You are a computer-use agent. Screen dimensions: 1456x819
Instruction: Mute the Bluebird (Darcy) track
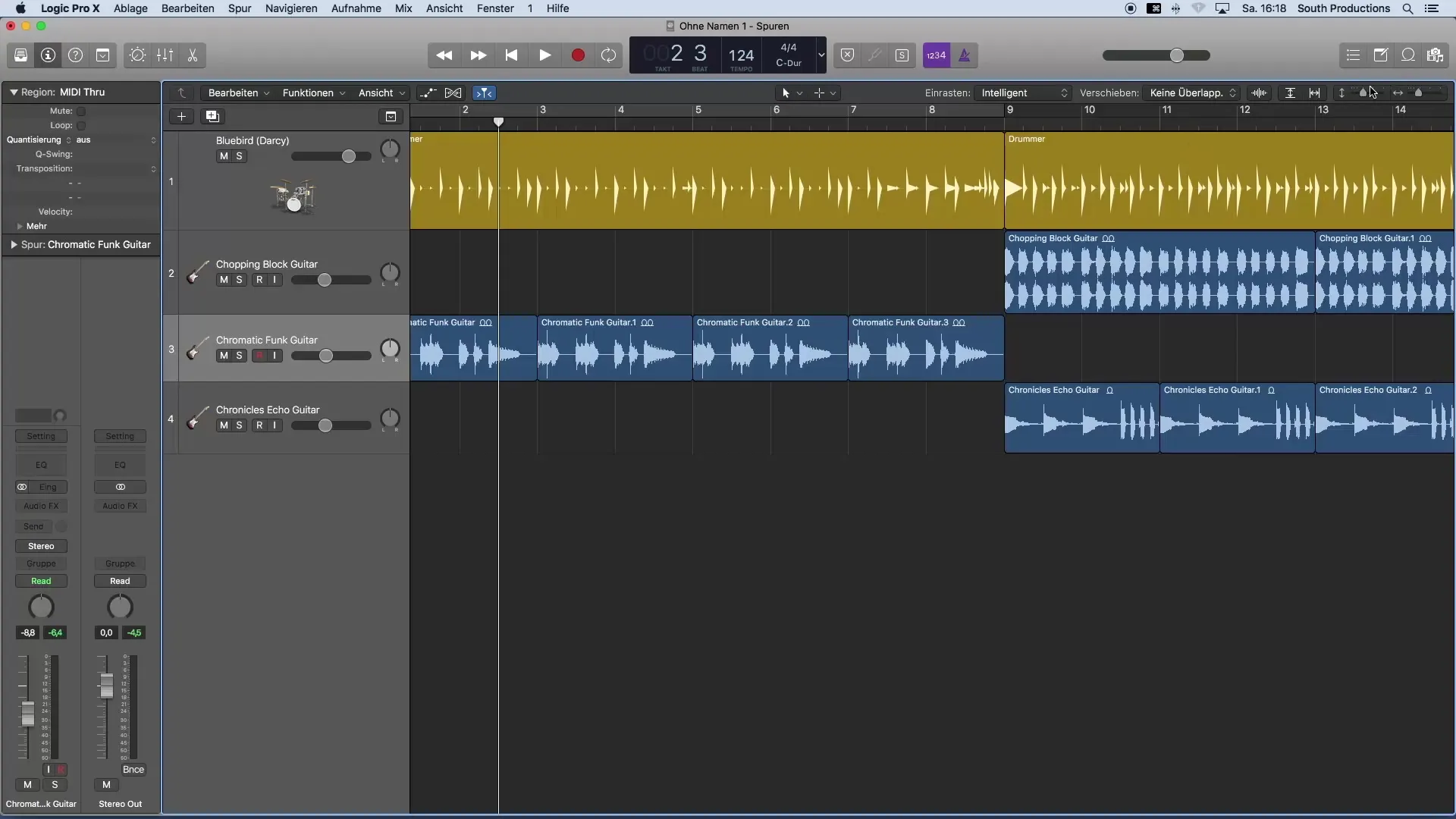[224, 156]
